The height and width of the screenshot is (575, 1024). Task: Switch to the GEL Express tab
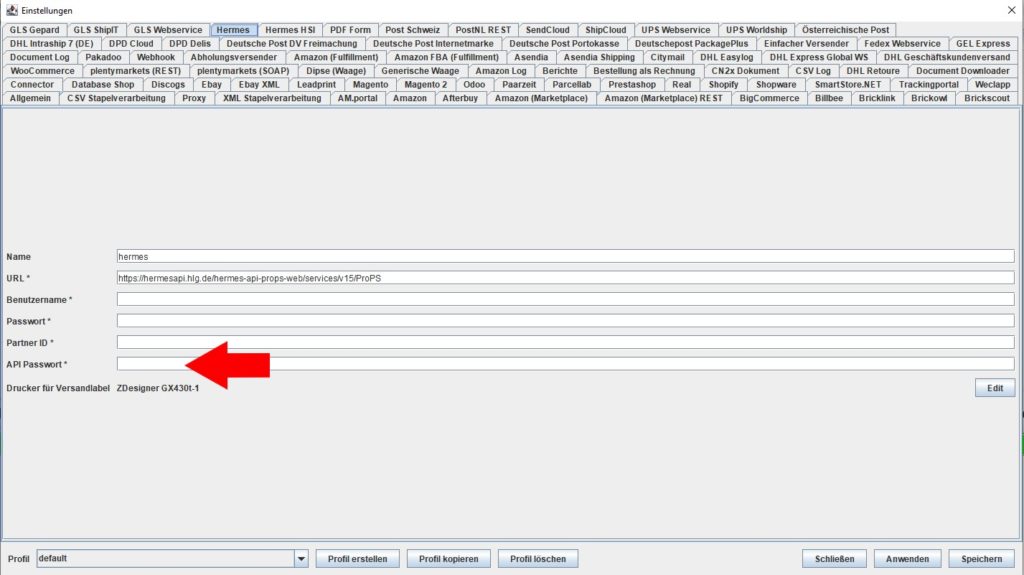983,44
